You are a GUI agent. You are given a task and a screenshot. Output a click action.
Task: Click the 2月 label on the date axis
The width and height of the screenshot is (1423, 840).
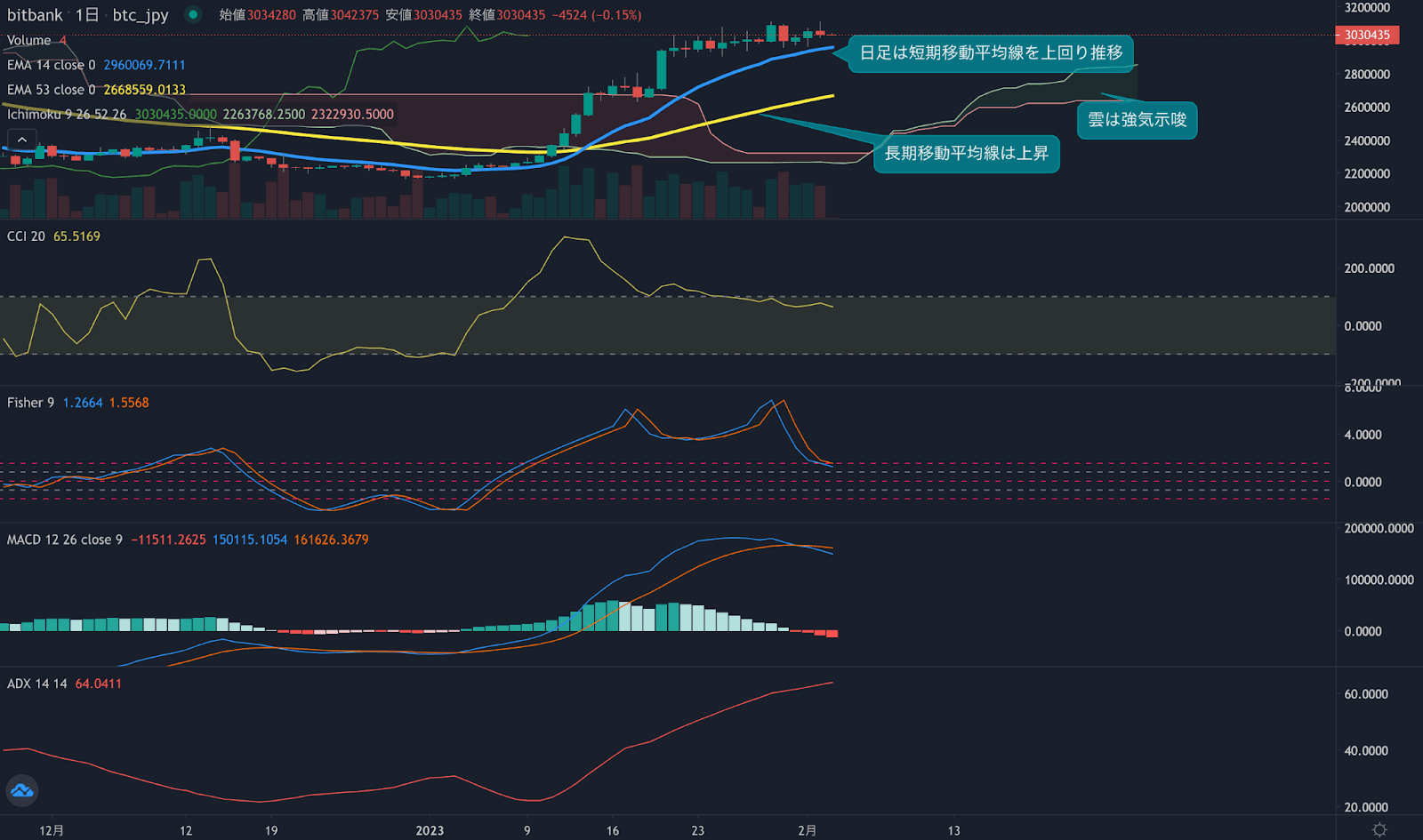808,829
